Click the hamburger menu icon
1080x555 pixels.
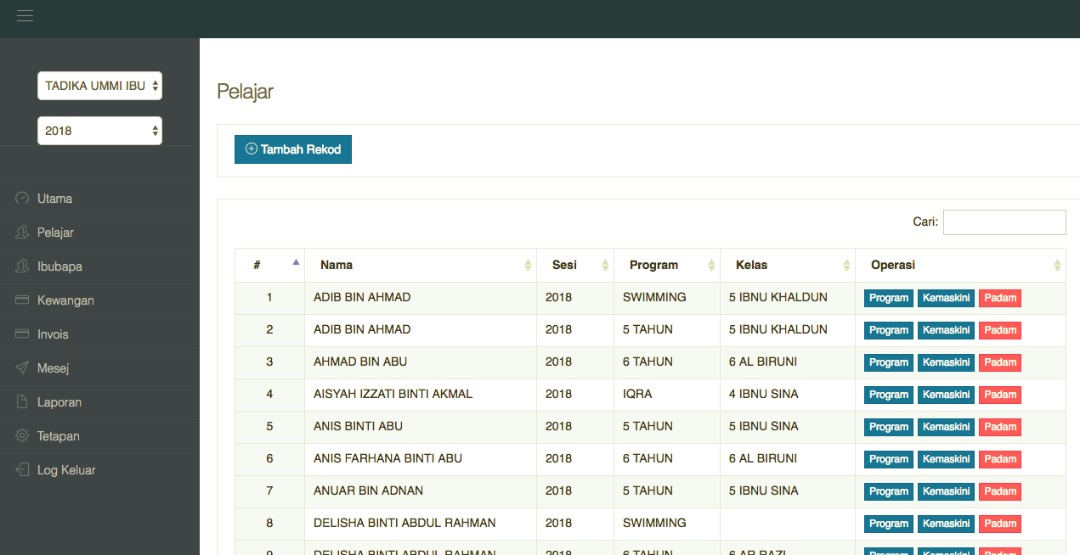25,15
